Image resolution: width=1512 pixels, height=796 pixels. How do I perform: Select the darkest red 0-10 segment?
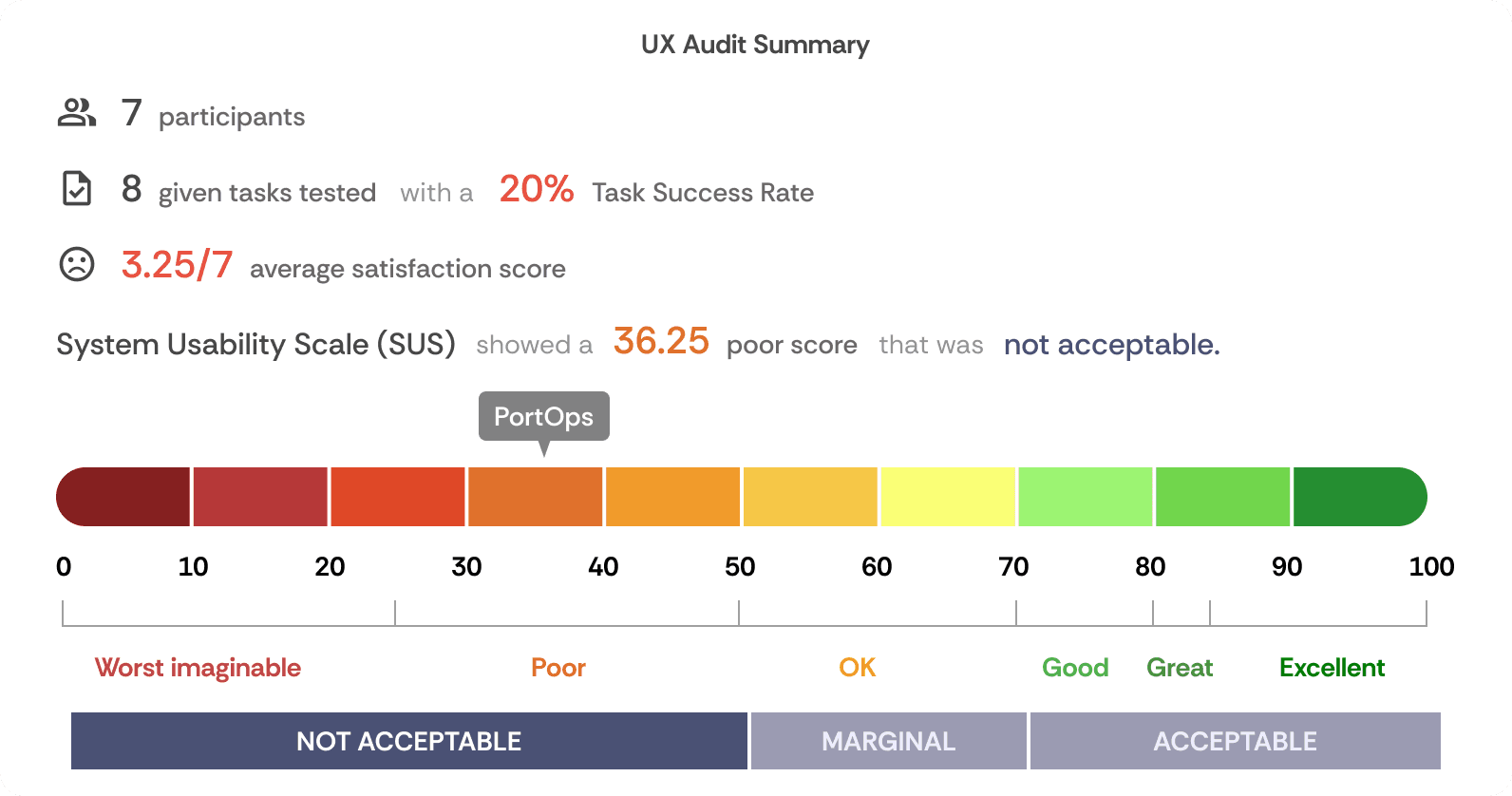(x=123, y=497)
